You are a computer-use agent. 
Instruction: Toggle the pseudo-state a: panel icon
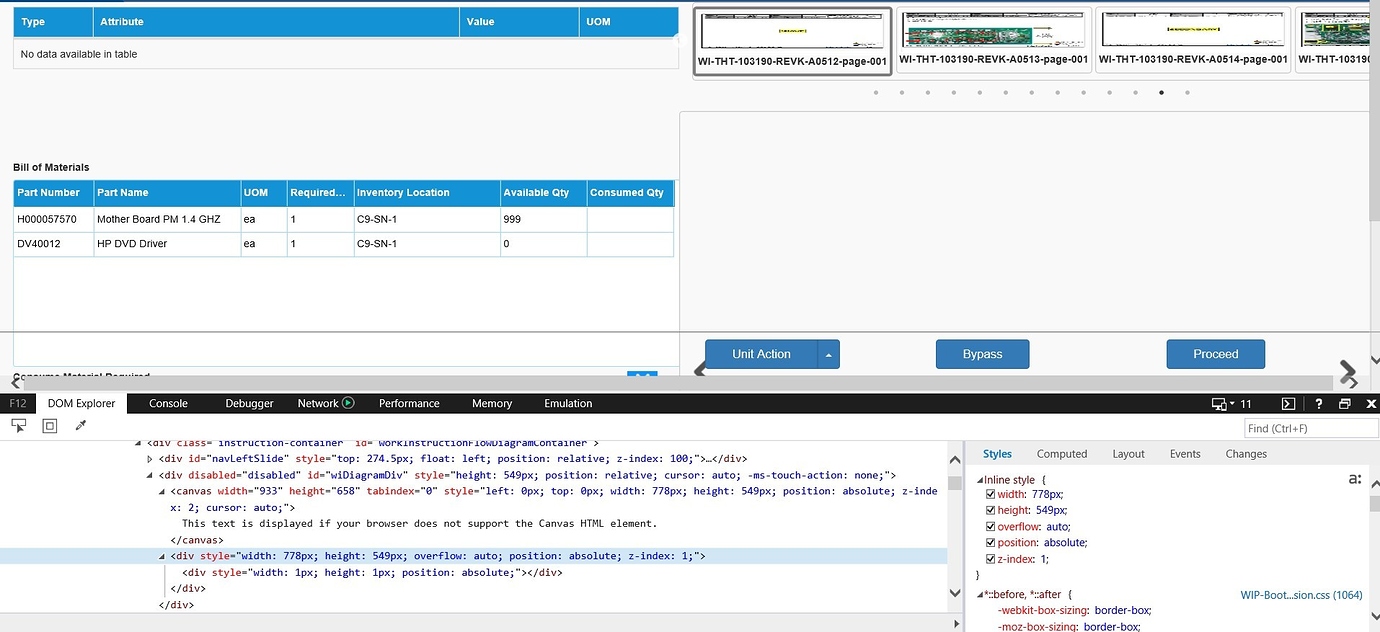[x=1355, y=480]
